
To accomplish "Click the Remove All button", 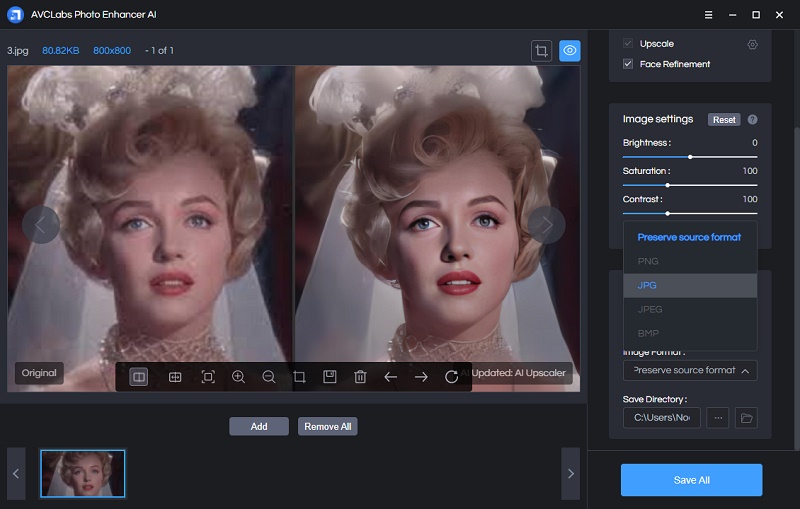I will 328,426.
